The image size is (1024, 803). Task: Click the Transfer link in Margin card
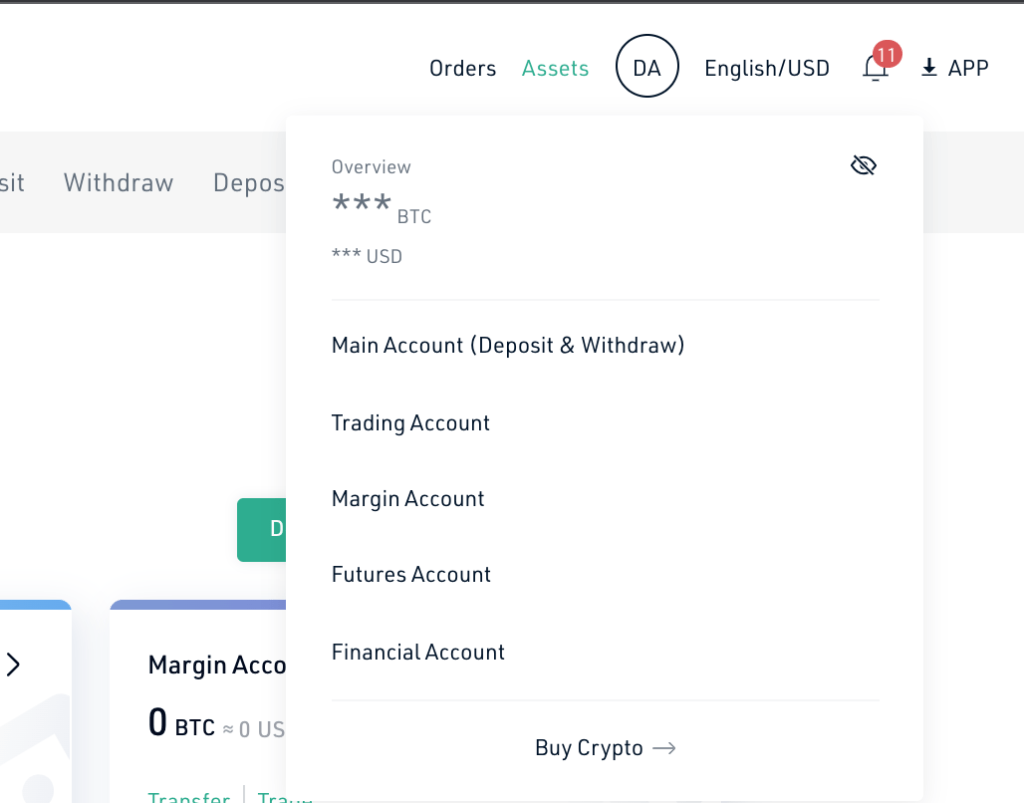(189, 796)
